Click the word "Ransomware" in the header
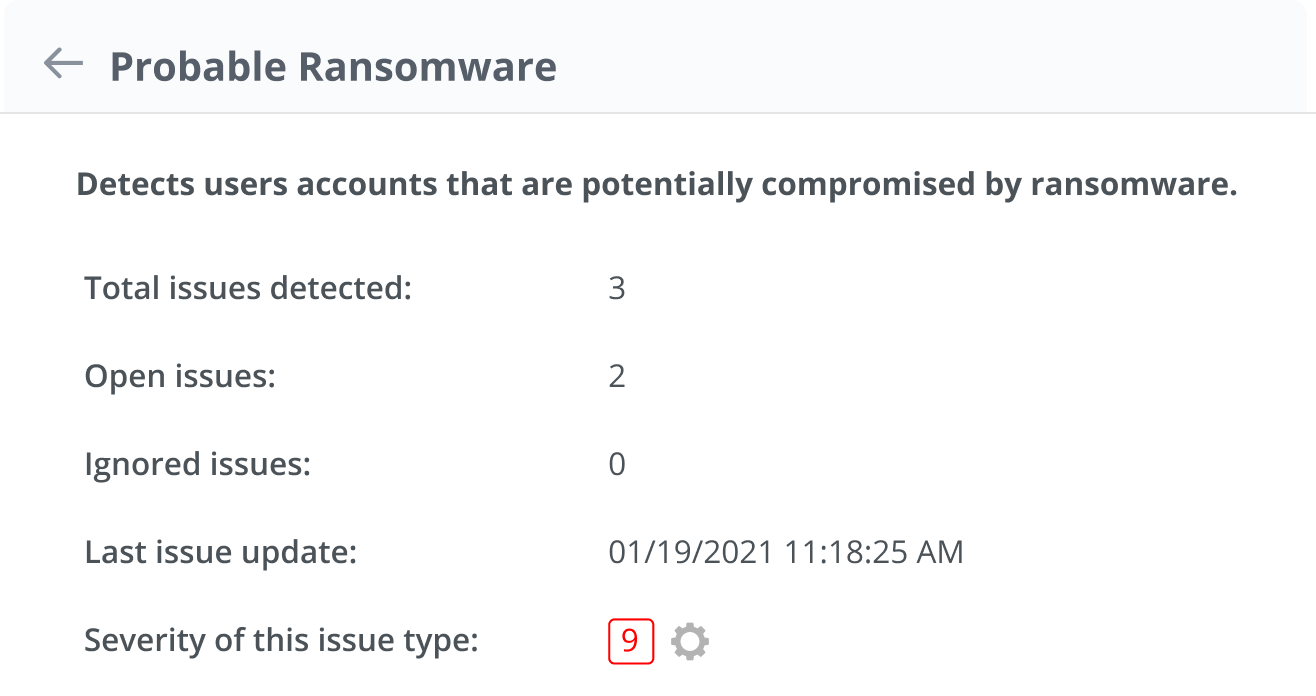 click(x=428, y=67)
